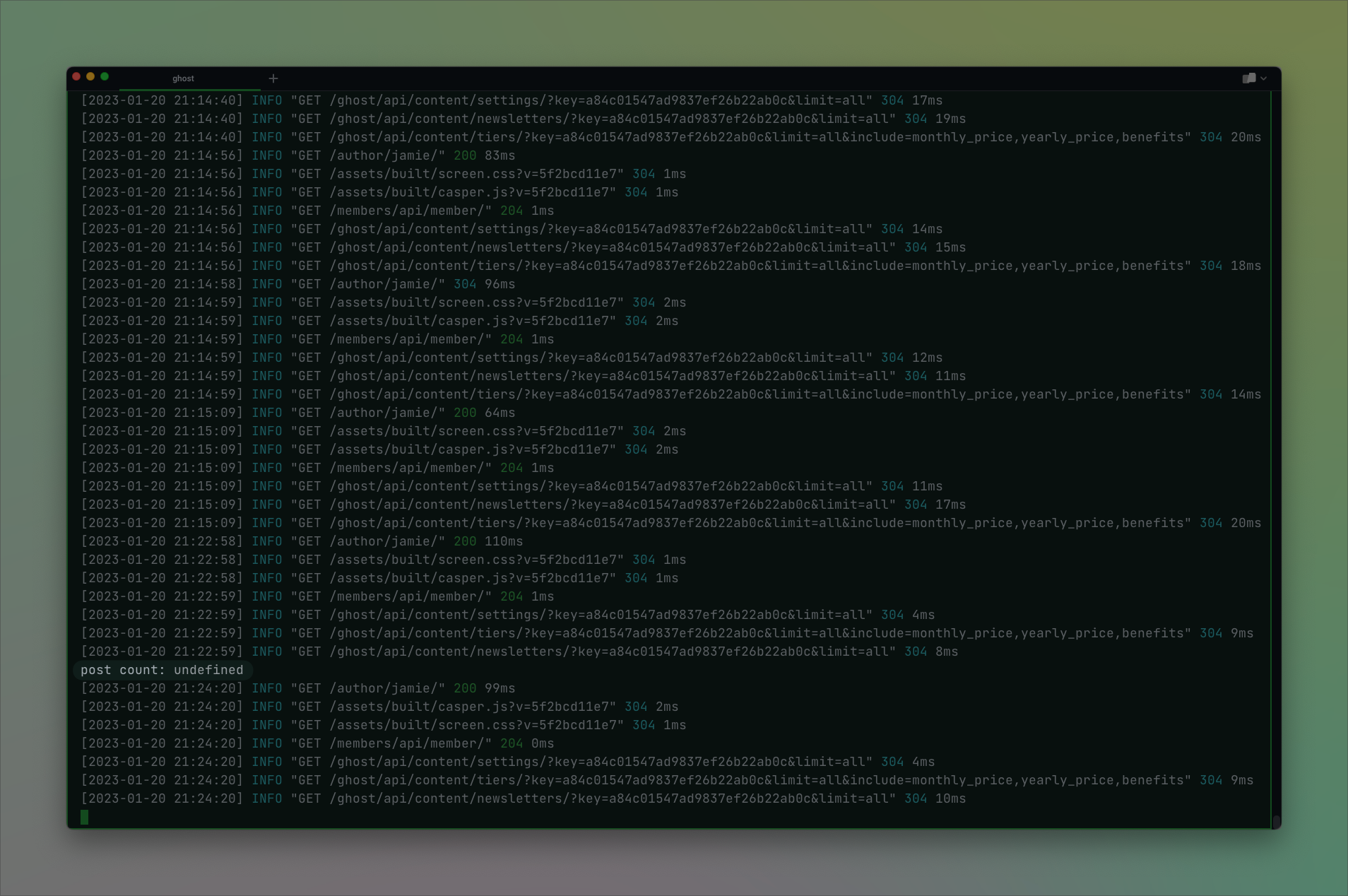Click the block cursor at the terminal prompt
Screen dimensions: 1348x896
(x=85, y=817)
